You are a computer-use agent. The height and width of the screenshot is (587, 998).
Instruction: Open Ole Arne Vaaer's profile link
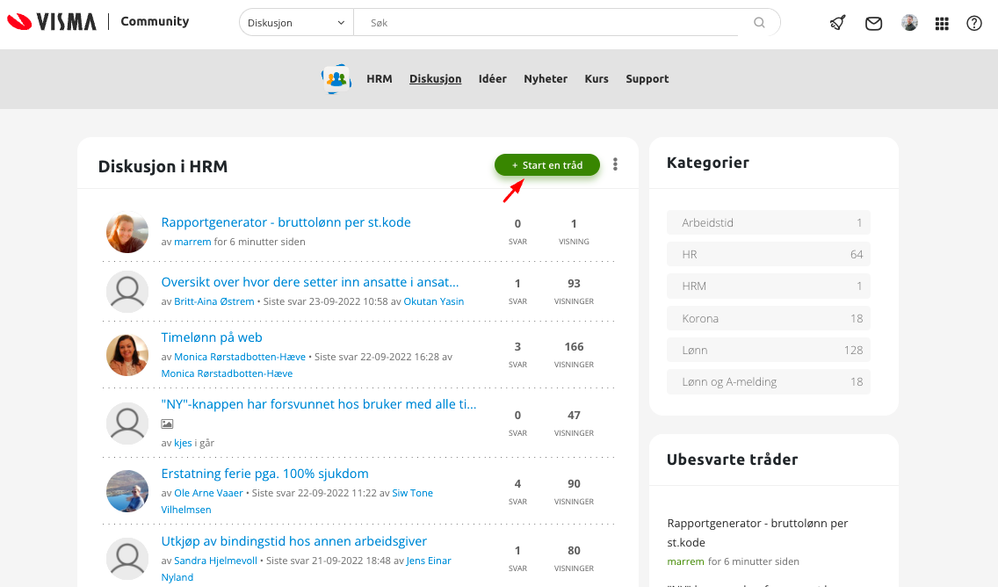(209, 493)
